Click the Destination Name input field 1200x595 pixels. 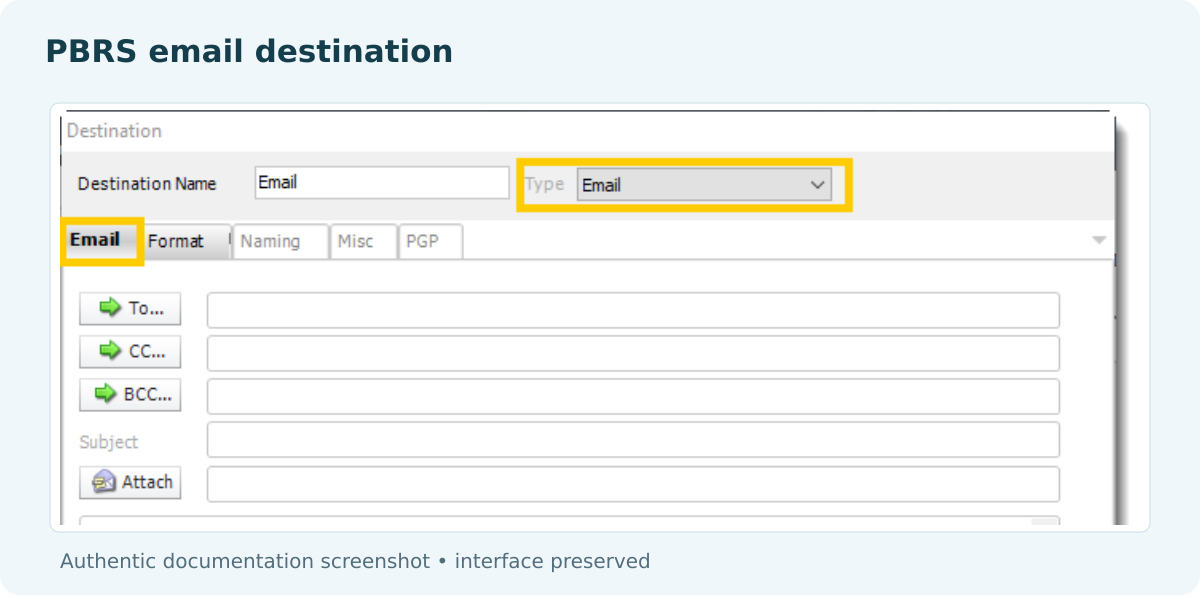click(382, 183)
